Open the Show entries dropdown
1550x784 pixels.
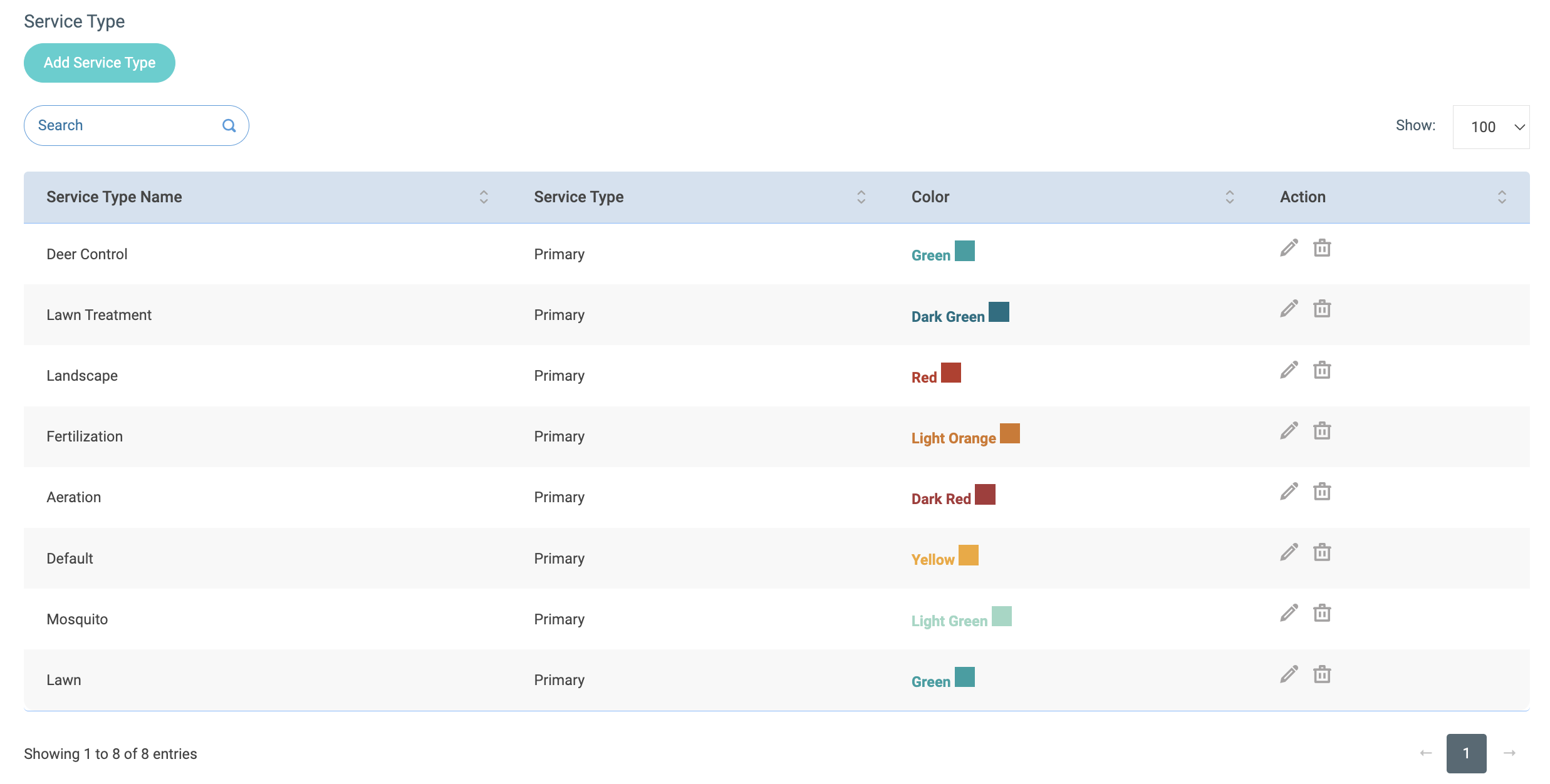click(1490, 127)
